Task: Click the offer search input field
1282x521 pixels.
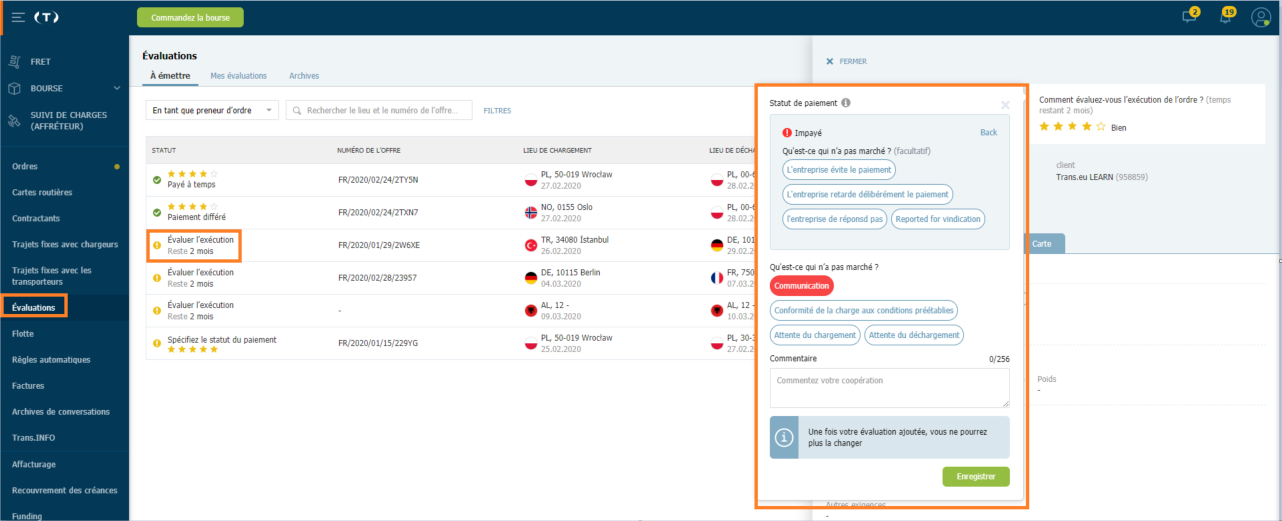Action: coord(379,110)
